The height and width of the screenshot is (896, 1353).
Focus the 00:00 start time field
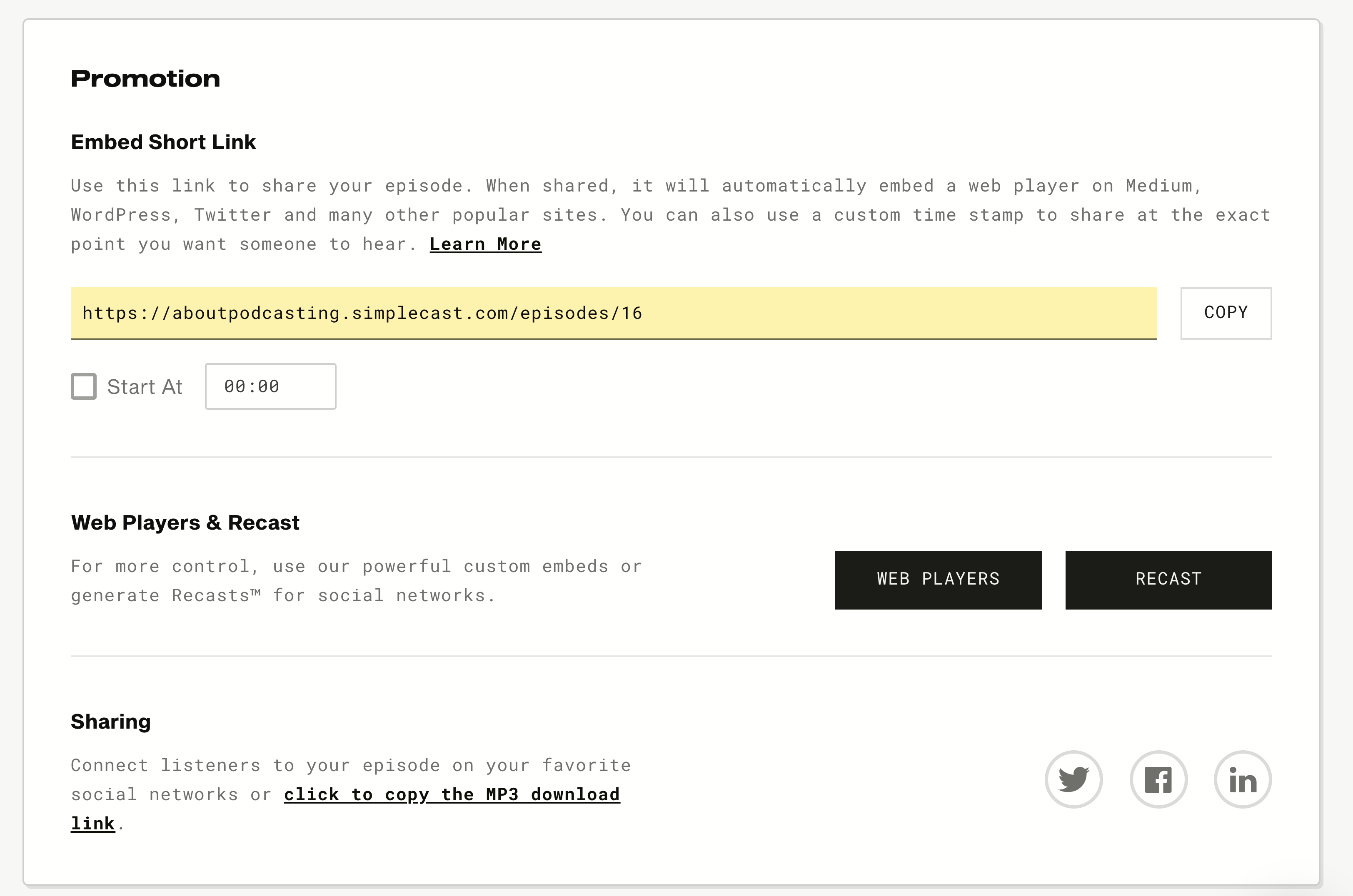click(270, 386)
